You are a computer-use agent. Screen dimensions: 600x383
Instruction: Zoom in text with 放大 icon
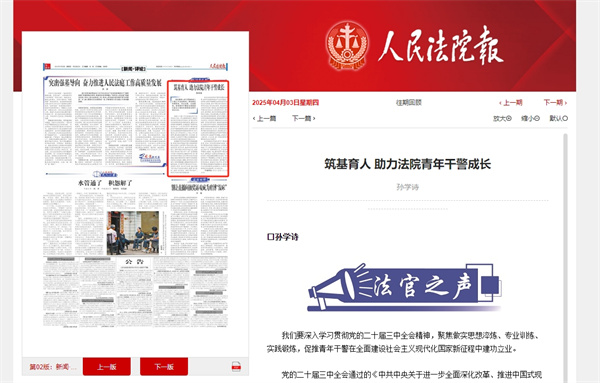[x=502, y=119]
